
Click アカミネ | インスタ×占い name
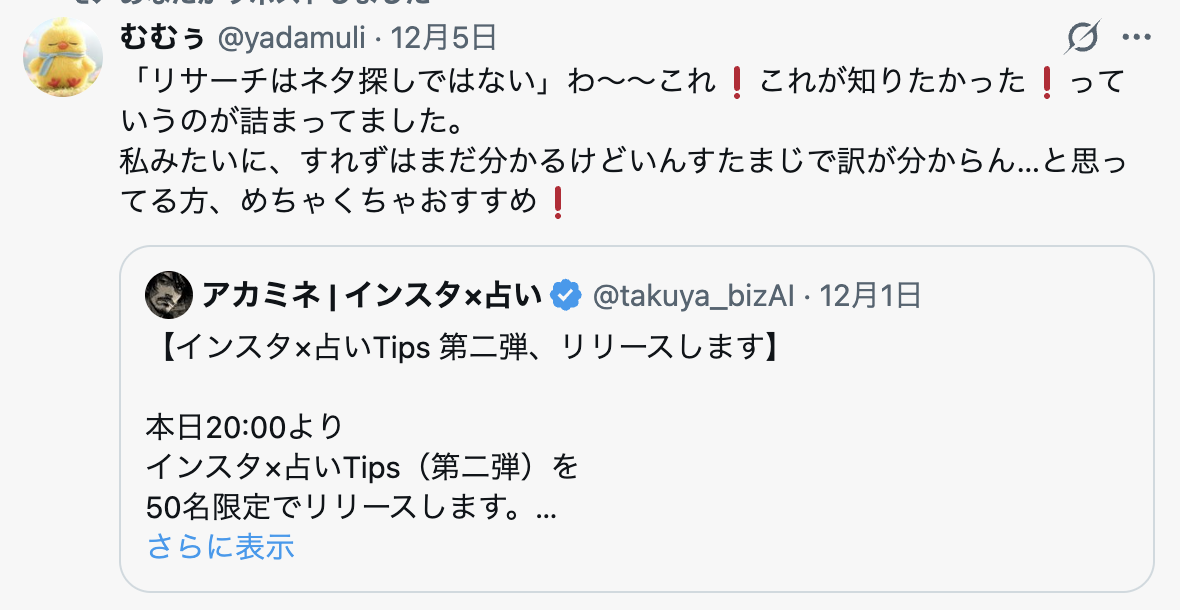(x=372, y=296)
